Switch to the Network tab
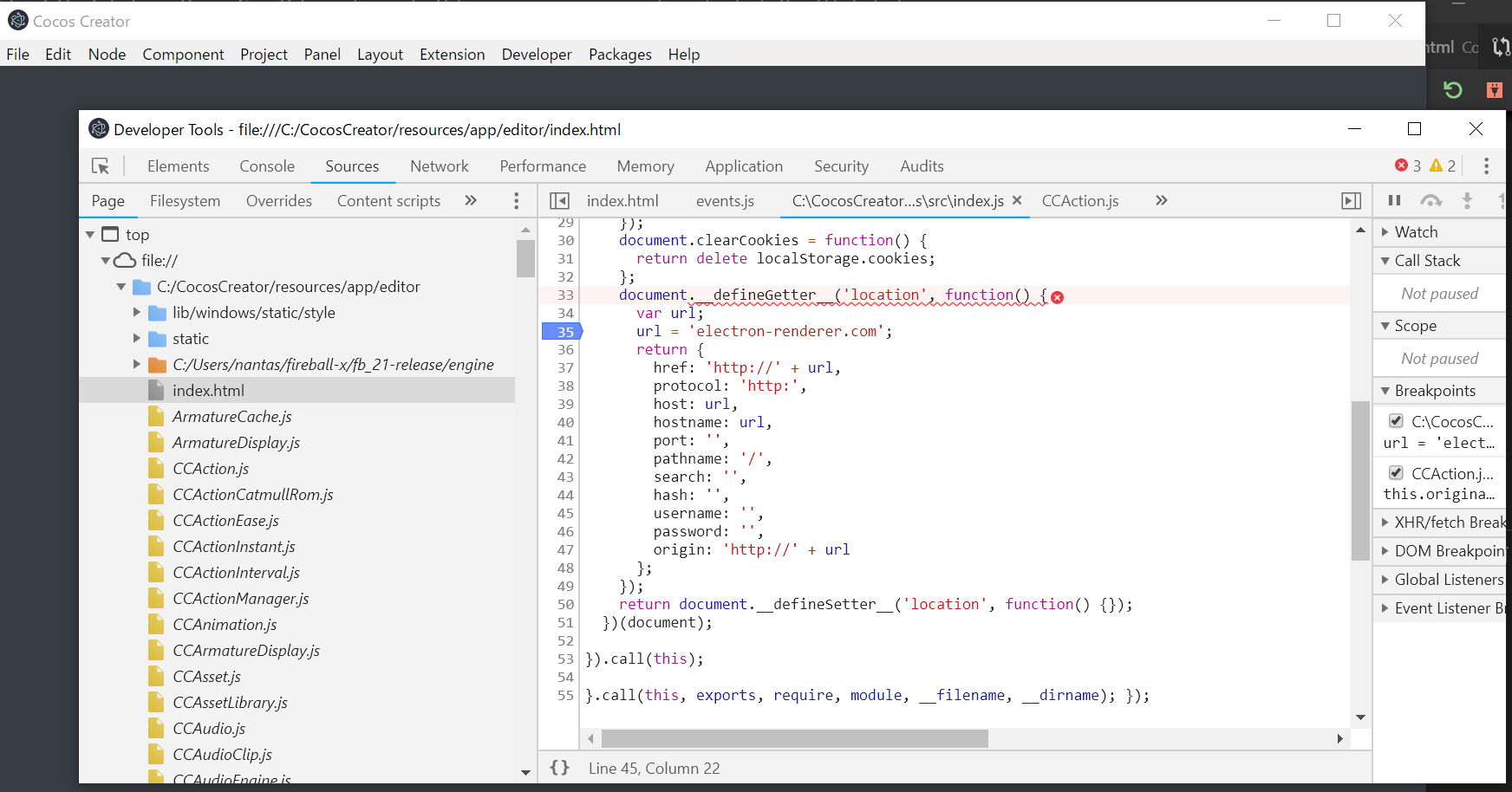1512x792 pixels. [439, 166]
